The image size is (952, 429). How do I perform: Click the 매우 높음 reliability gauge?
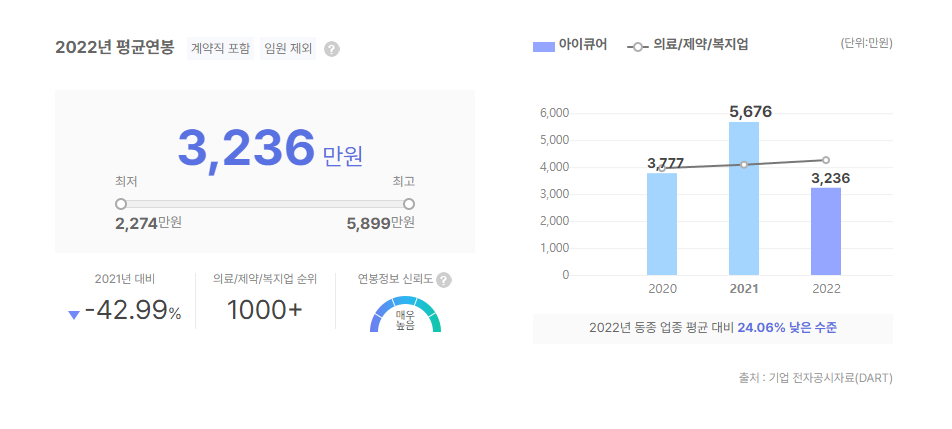tap(406, 314)
